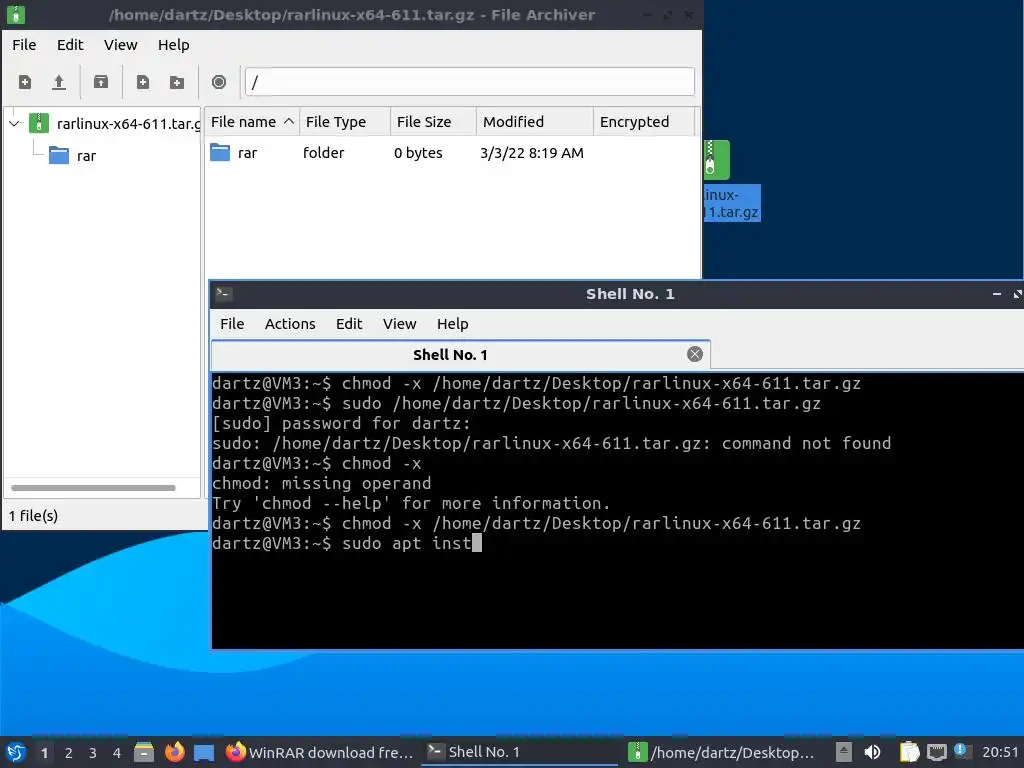
Task: Open File menu in File Archiver
Action: pos(24,45)
